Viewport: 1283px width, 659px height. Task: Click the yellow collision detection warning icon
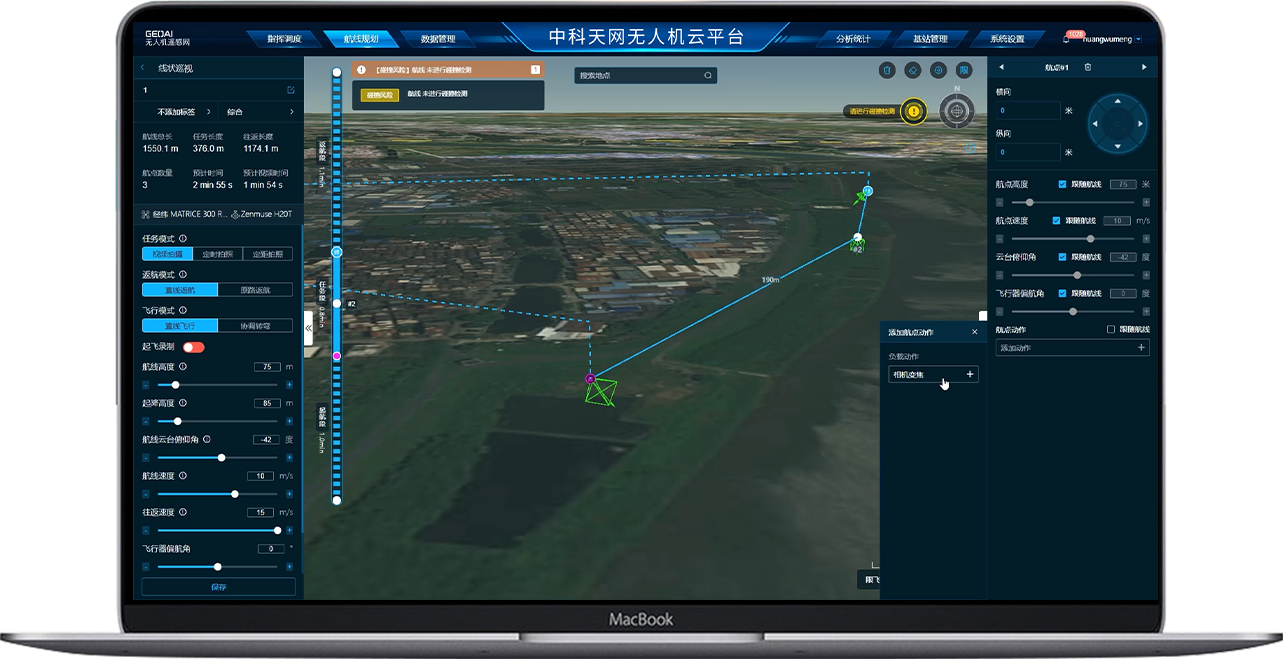pos(913,111)
